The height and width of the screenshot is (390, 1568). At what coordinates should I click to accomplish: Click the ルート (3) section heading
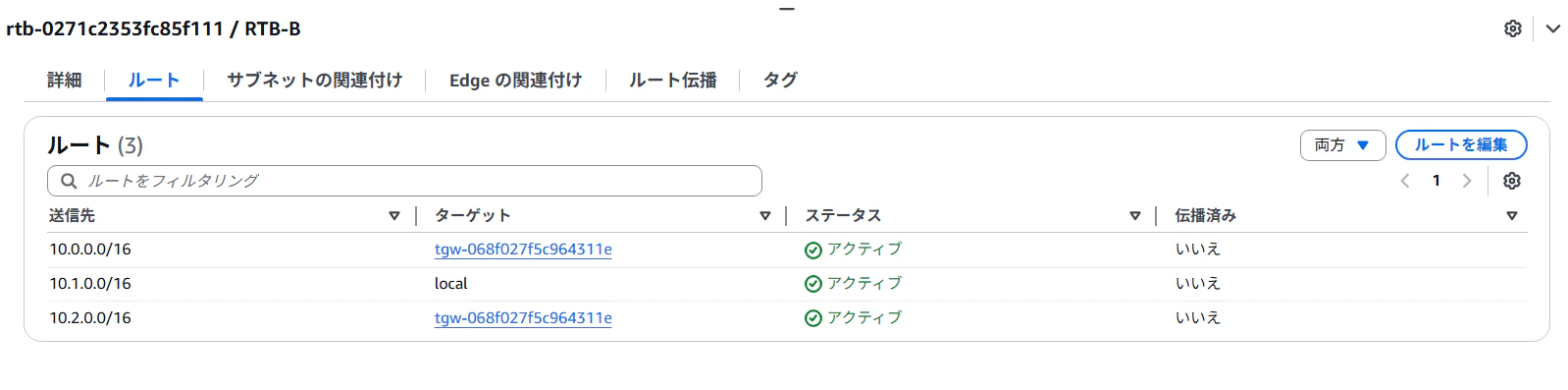pos(95,145)
